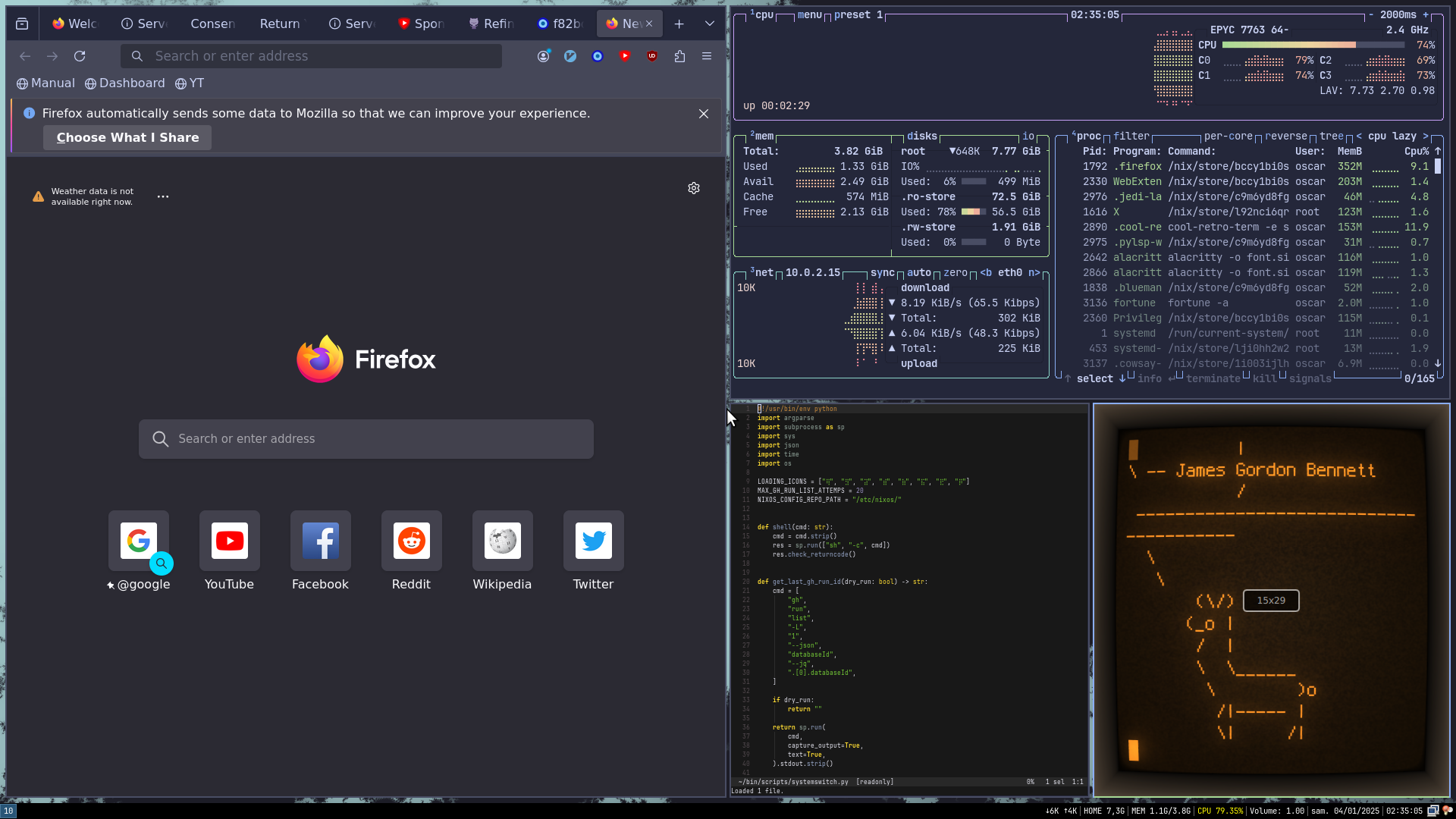Screen dimensions: 1456x819
Task: Click Choose What I Share button
Action: pyautogui.click(x=127, y=138)
